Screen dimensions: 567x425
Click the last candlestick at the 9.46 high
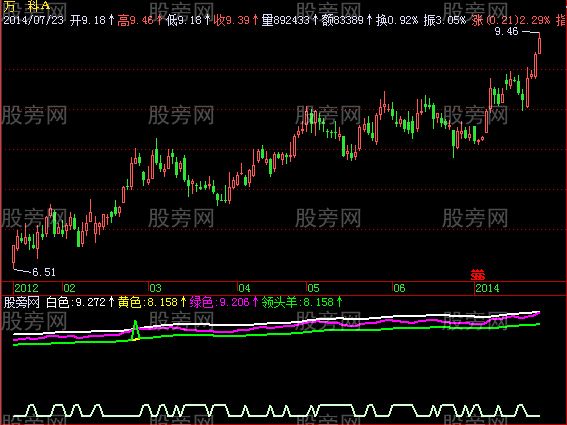(539, 43)
